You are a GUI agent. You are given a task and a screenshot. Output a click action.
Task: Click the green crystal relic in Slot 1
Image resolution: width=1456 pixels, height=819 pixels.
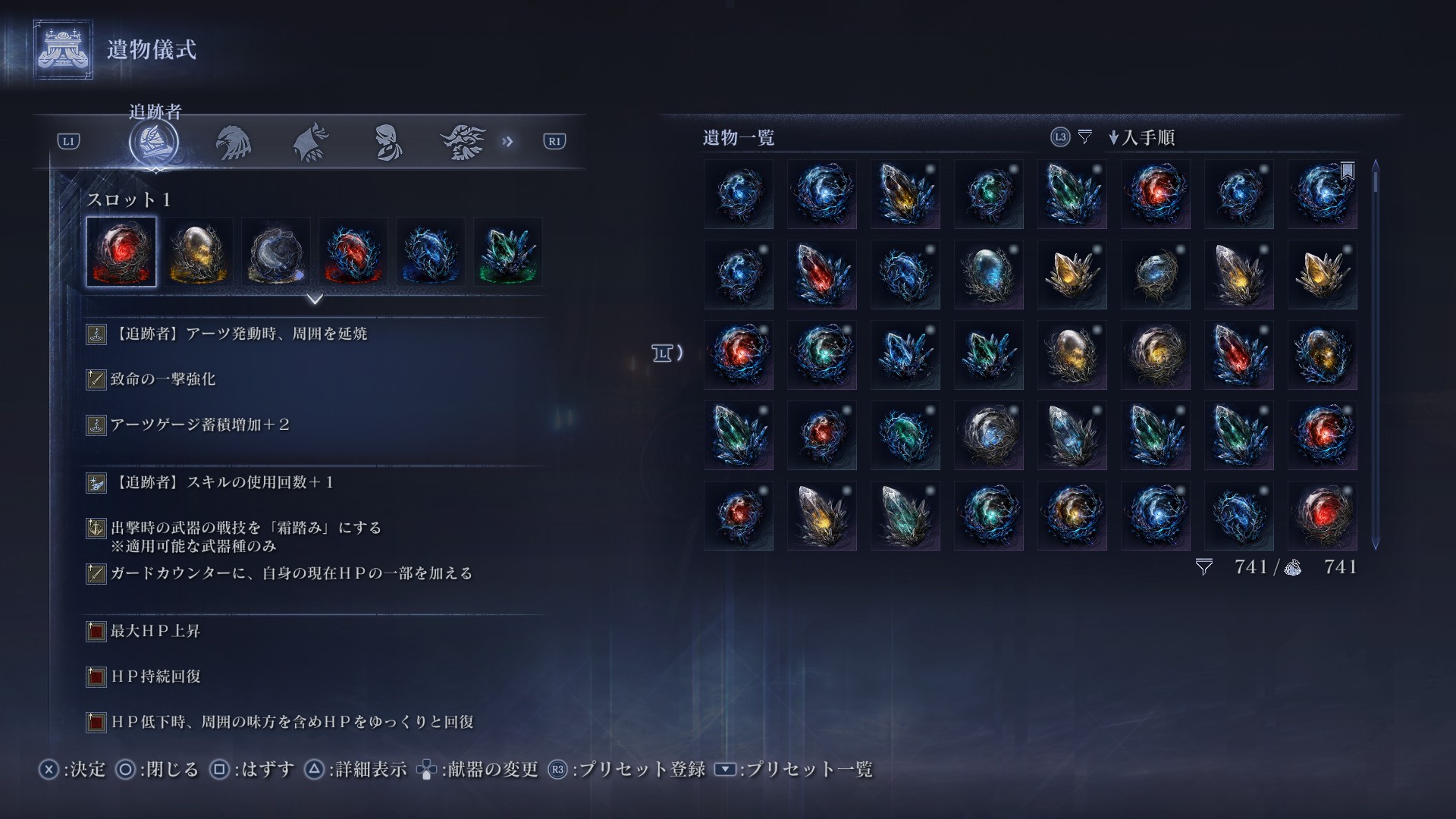pos(508,252)
